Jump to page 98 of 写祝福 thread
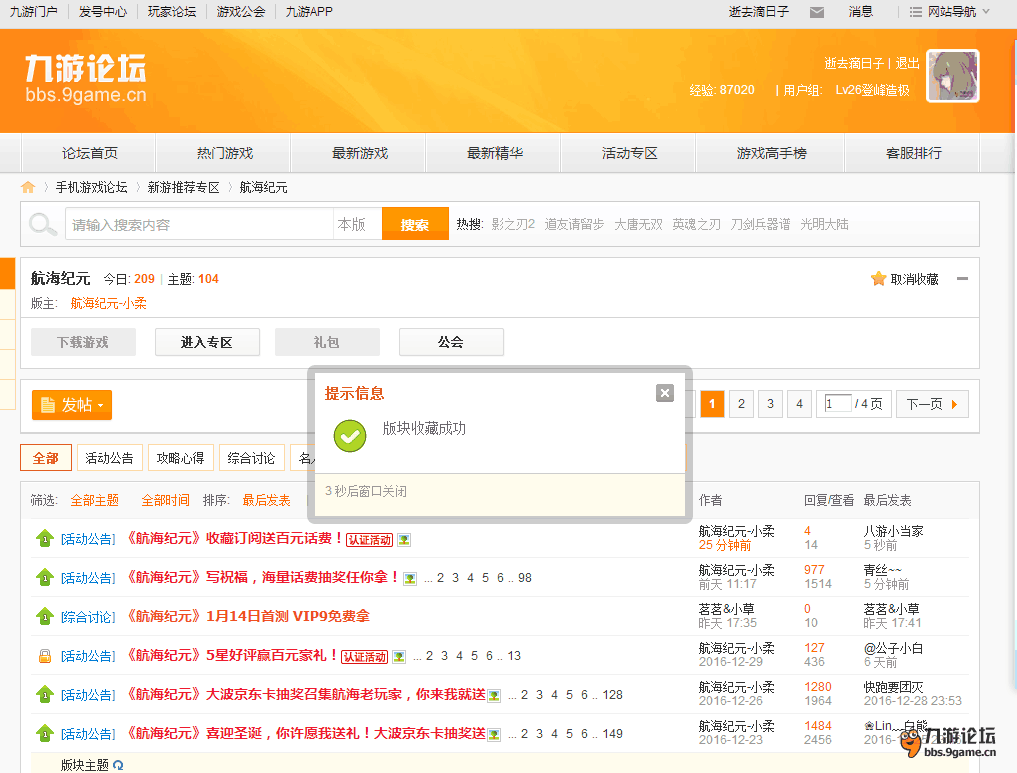The width and height of the screenshot is (1017, 773). (525, 578)
